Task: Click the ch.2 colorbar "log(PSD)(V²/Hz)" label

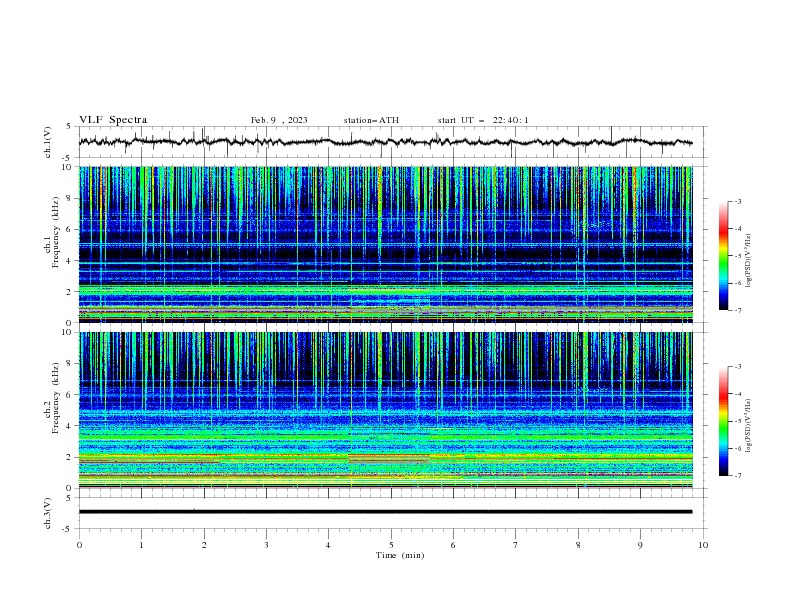Action: (748, 426)
